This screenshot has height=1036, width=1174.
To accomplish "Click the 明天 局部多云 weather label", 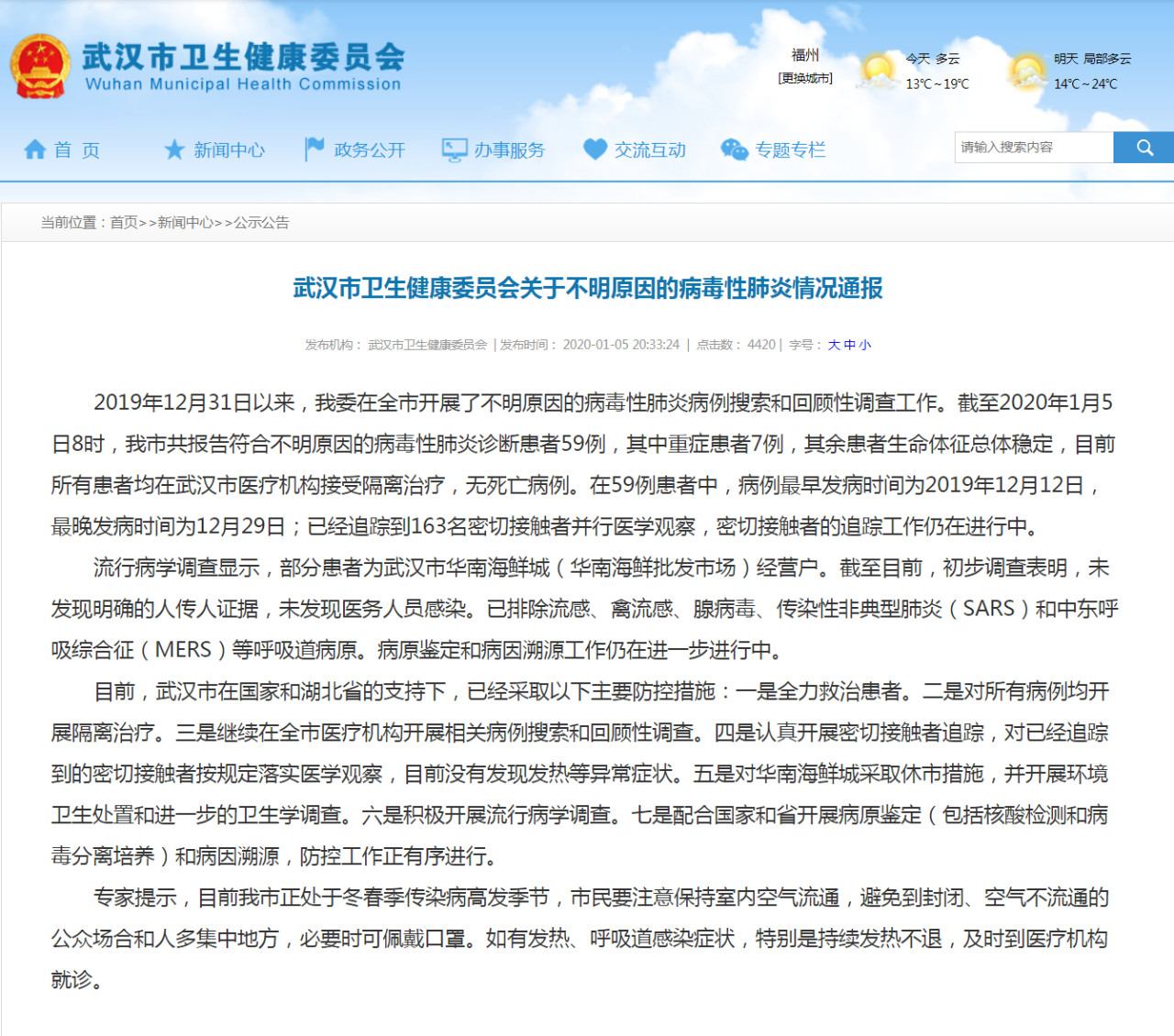I will click(x=1092, y=59).
